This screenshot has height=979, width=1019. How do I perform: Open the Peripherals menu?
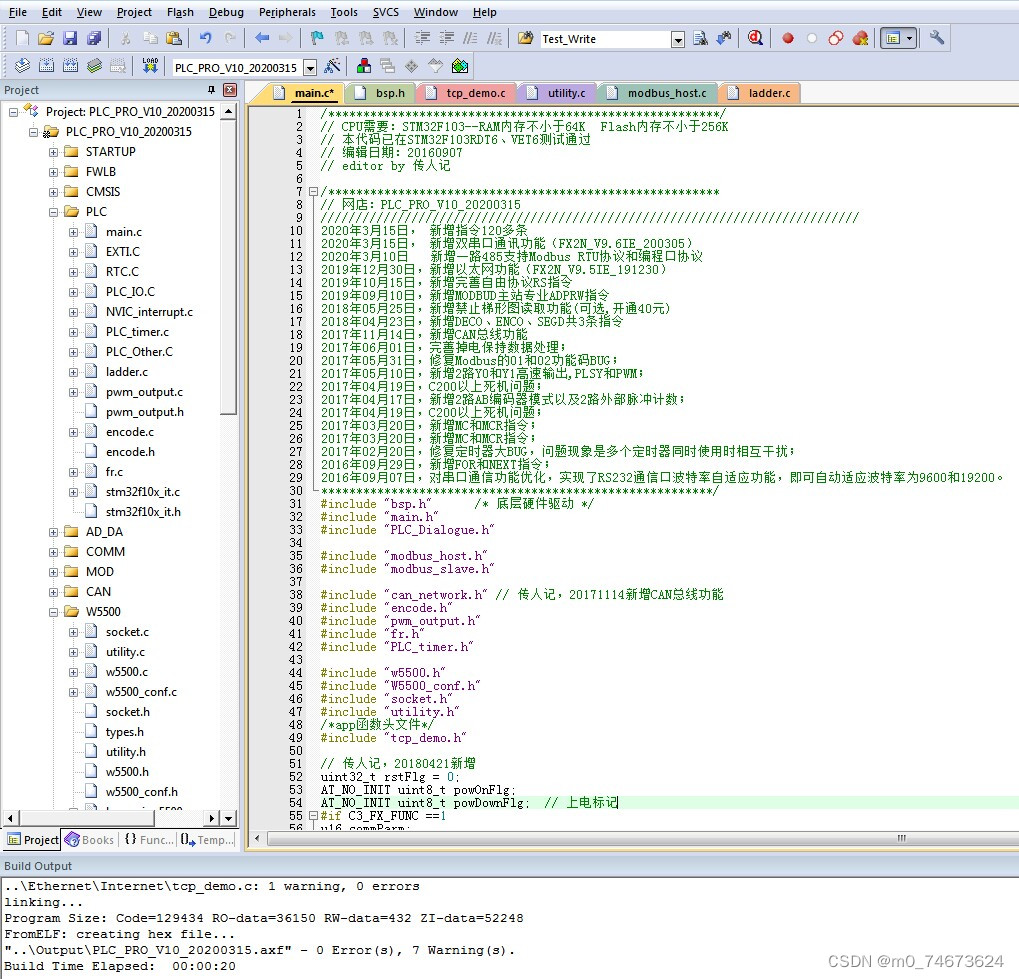click(x=287, y=12)
